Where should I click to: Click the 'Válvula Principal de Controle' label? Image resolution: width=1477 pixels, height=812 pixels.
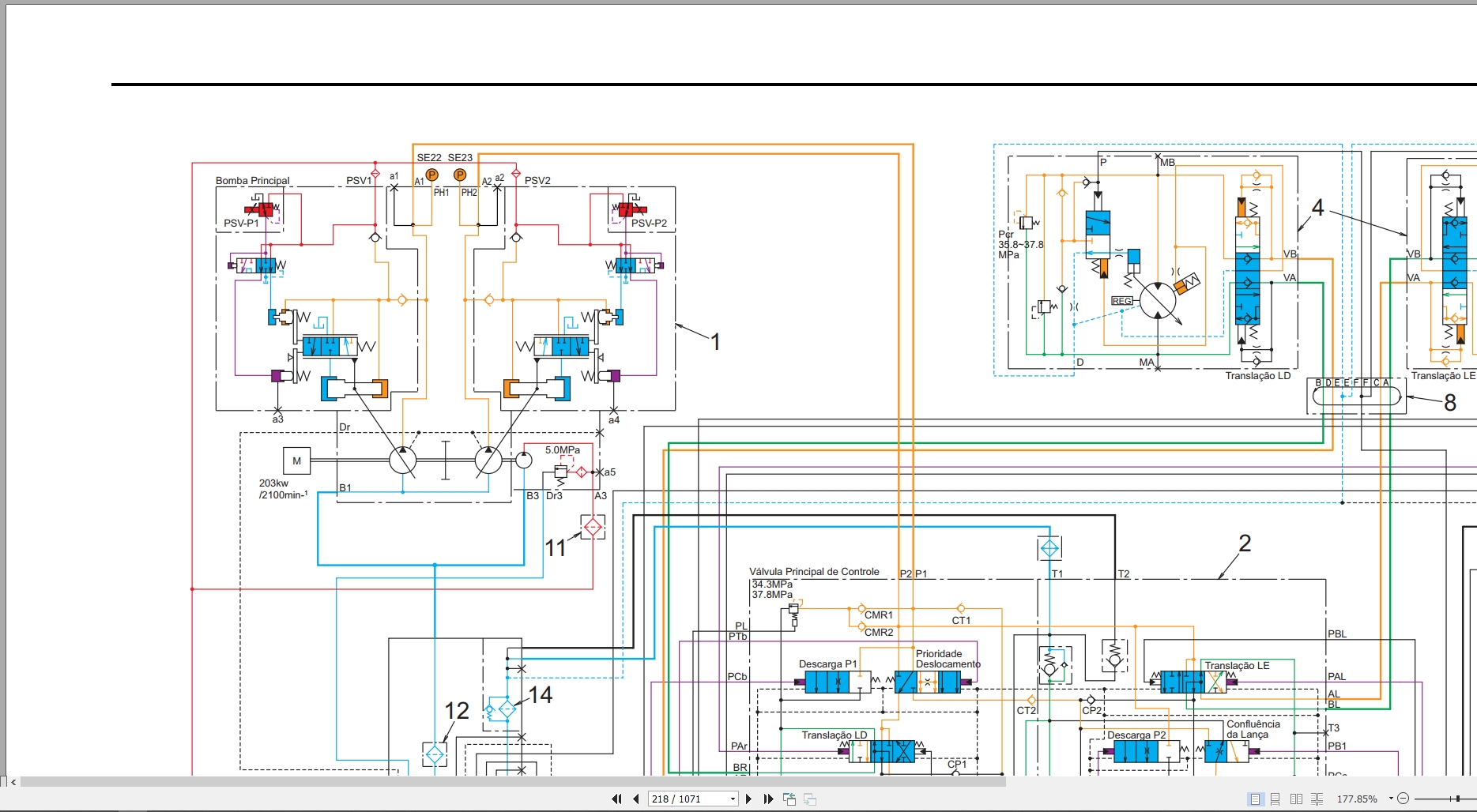click(x=814, y=572)
